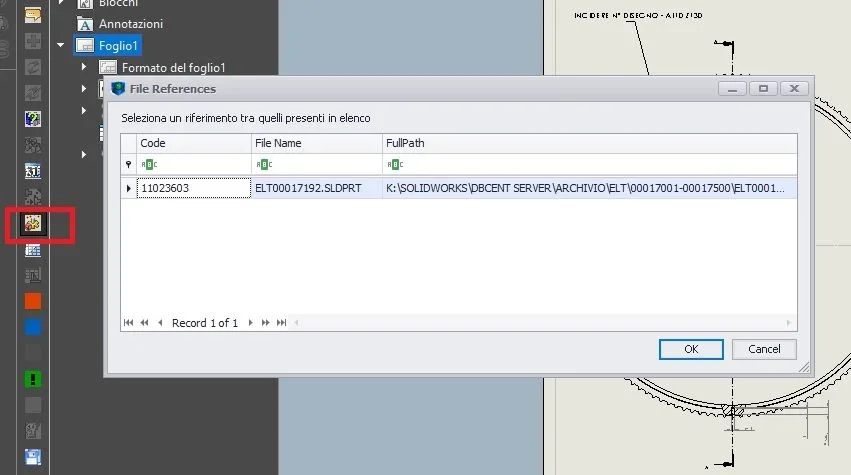Go to next record in the navigator

[250, 322]
